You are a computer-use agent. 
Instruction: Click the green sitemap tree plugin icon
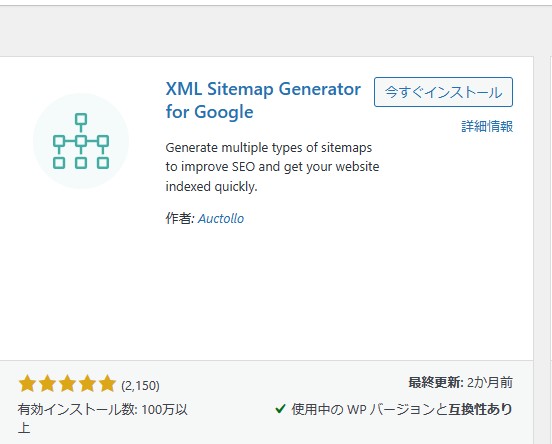point(81,141)
